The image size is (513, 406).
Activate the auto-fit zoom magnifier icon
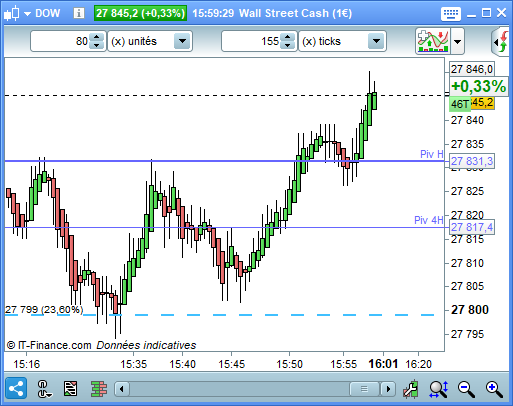439,389
